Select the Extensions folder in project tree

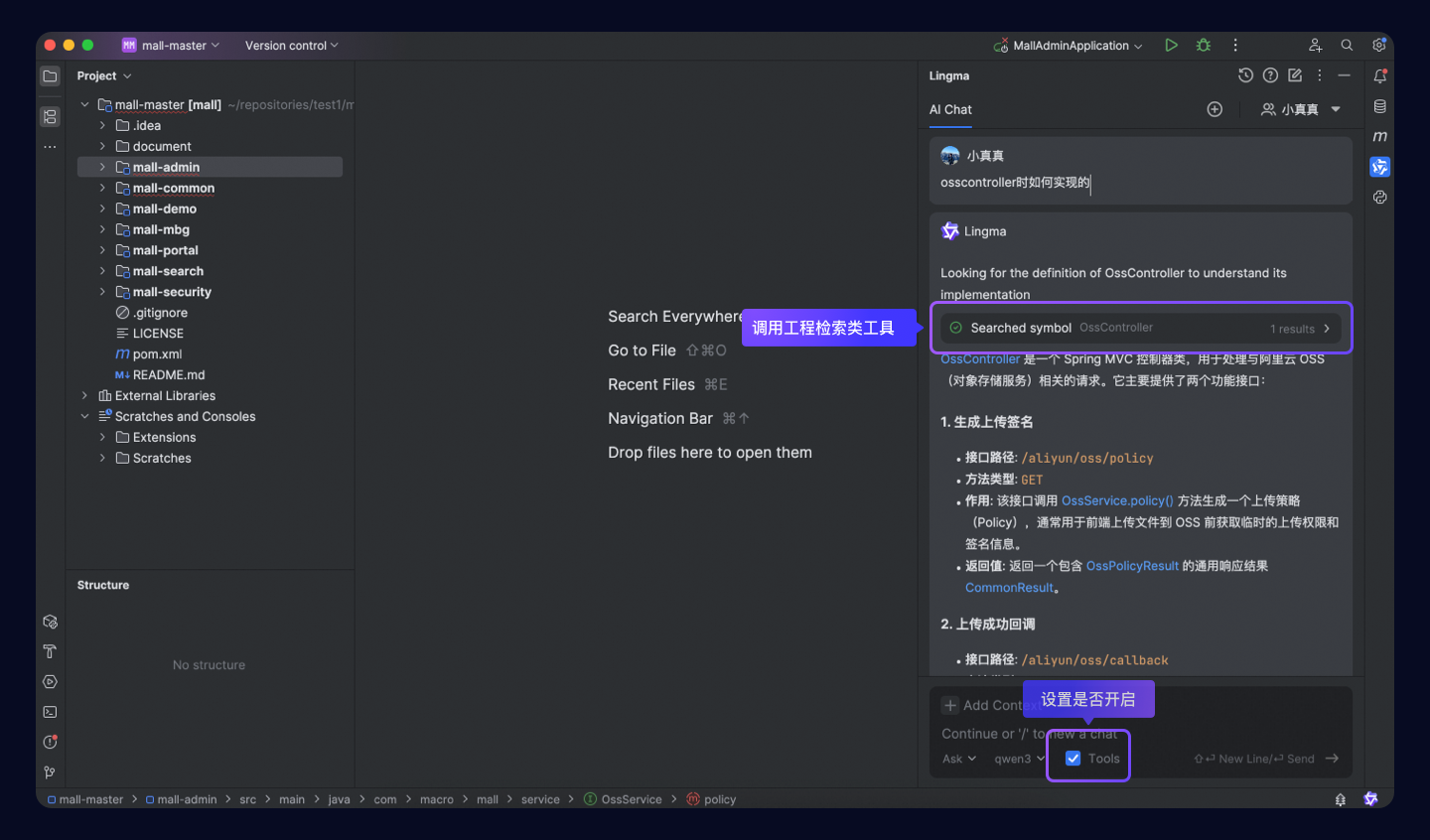click(164, 437)
